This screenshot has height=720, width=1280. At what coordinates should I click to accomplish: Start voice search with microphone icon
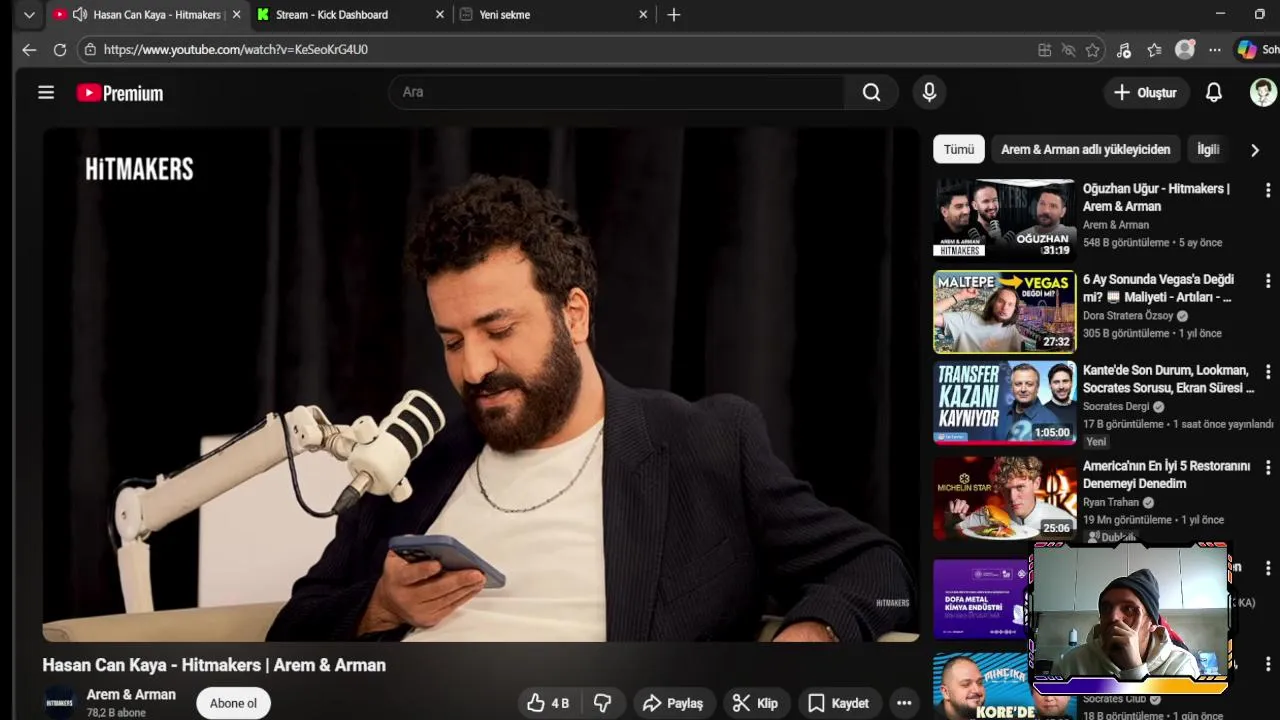929,92
